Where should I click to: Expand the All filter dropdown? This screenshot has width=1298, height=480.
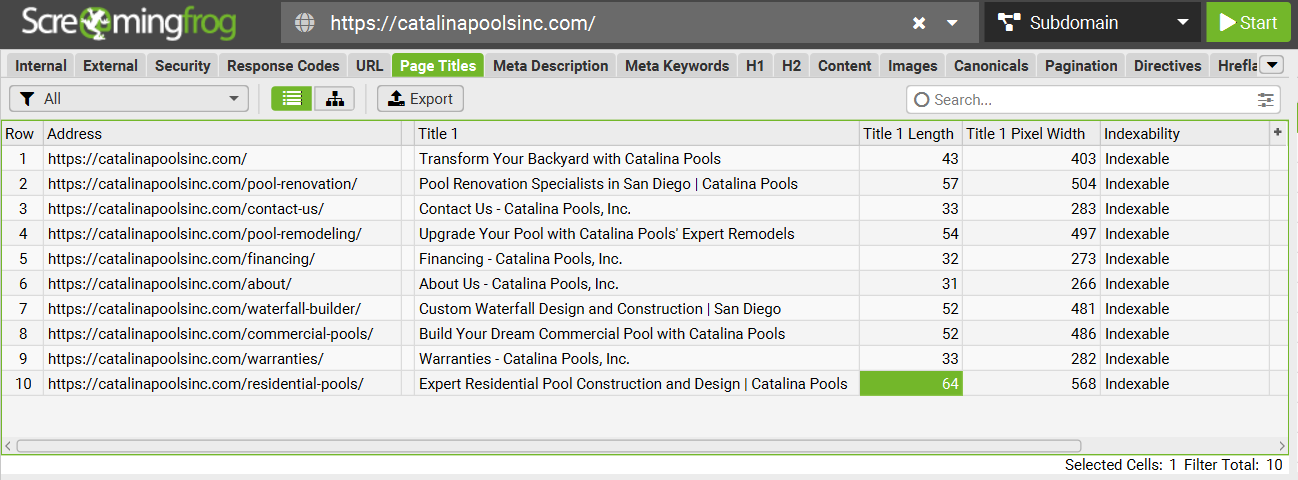click(129, 99)
